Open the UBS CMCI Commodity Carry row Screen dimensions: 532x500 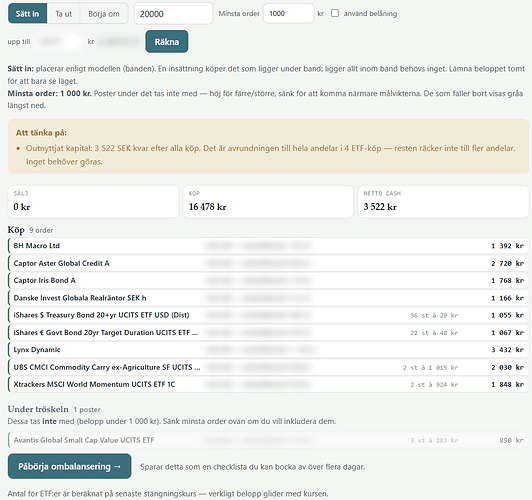(268, 367)
